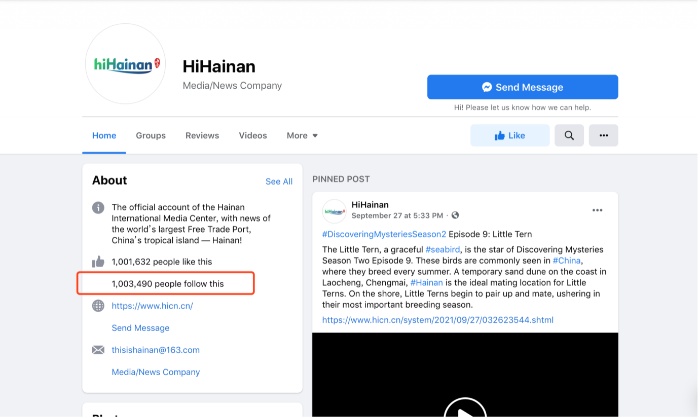Click post timestamp September 27 at 5:33 PM

tap(397, 216)
